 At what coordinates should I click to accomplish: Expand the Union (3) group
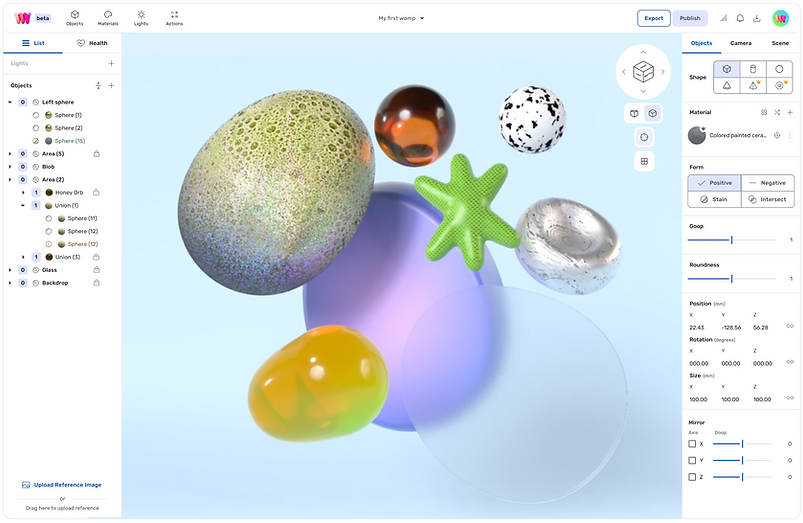click(23, 257)
